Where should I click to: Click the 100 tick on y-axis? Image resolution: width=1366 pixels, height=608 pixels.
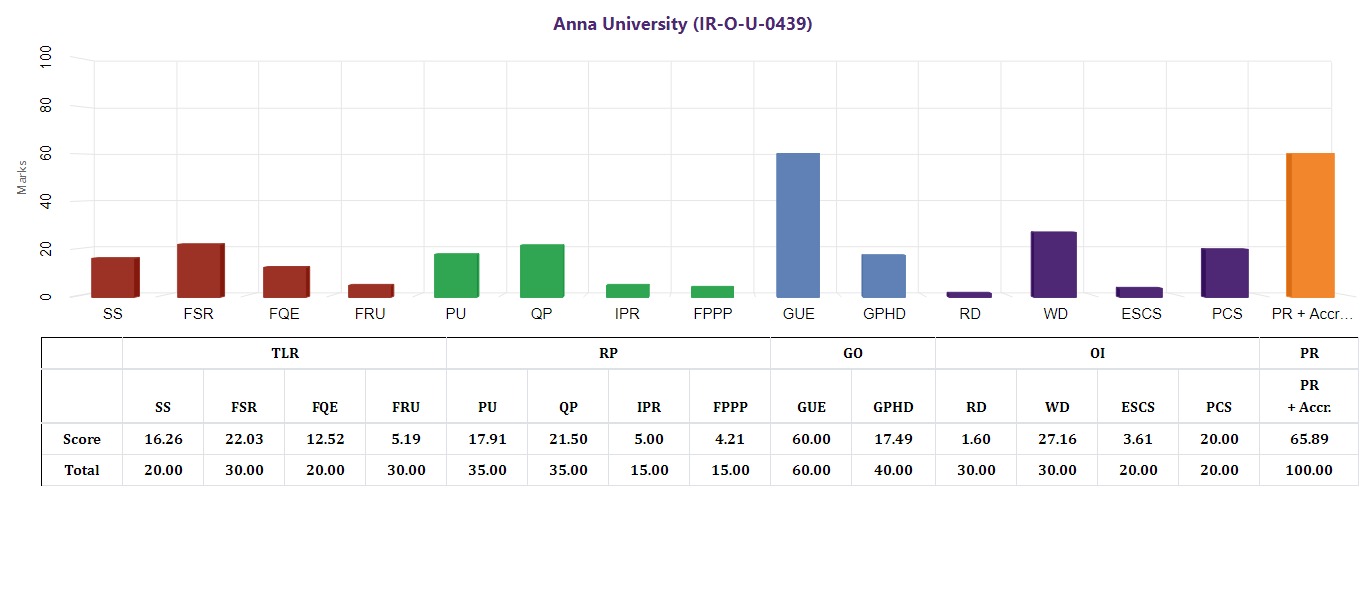(47, 58)
